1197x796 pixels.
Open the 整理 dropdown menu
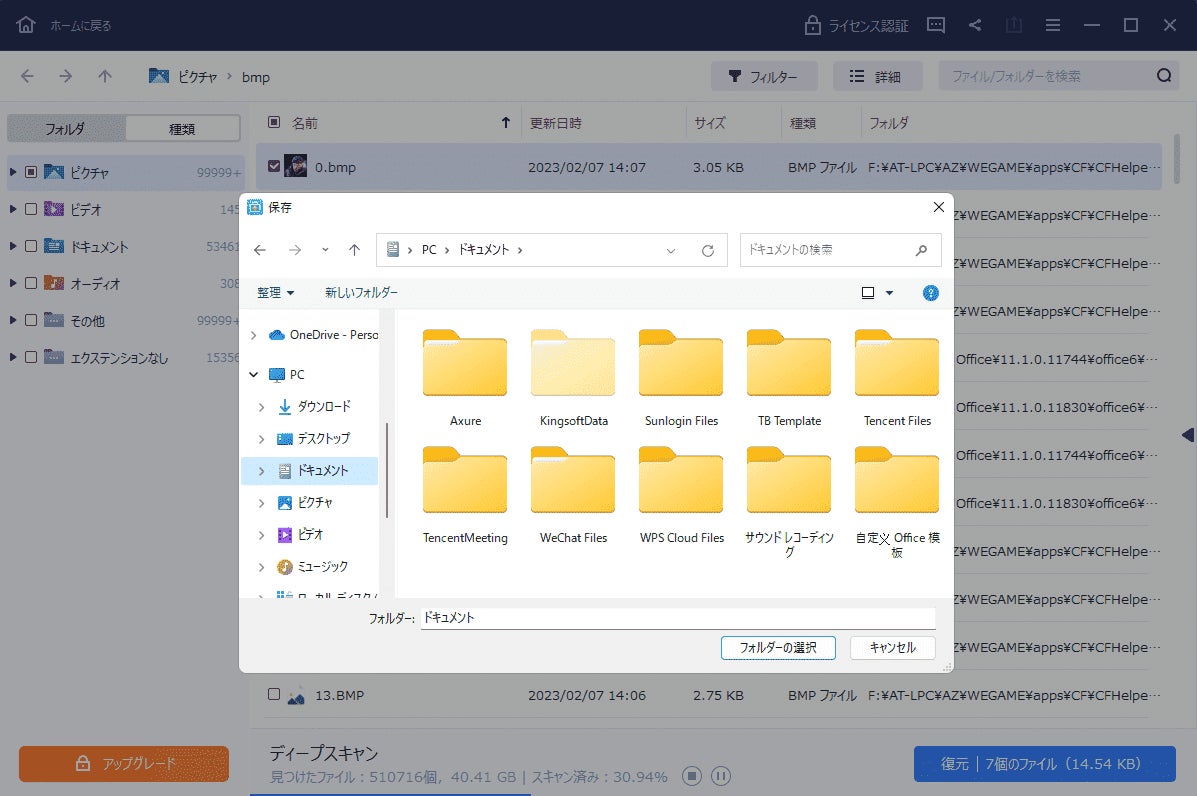tap(275, 292)
